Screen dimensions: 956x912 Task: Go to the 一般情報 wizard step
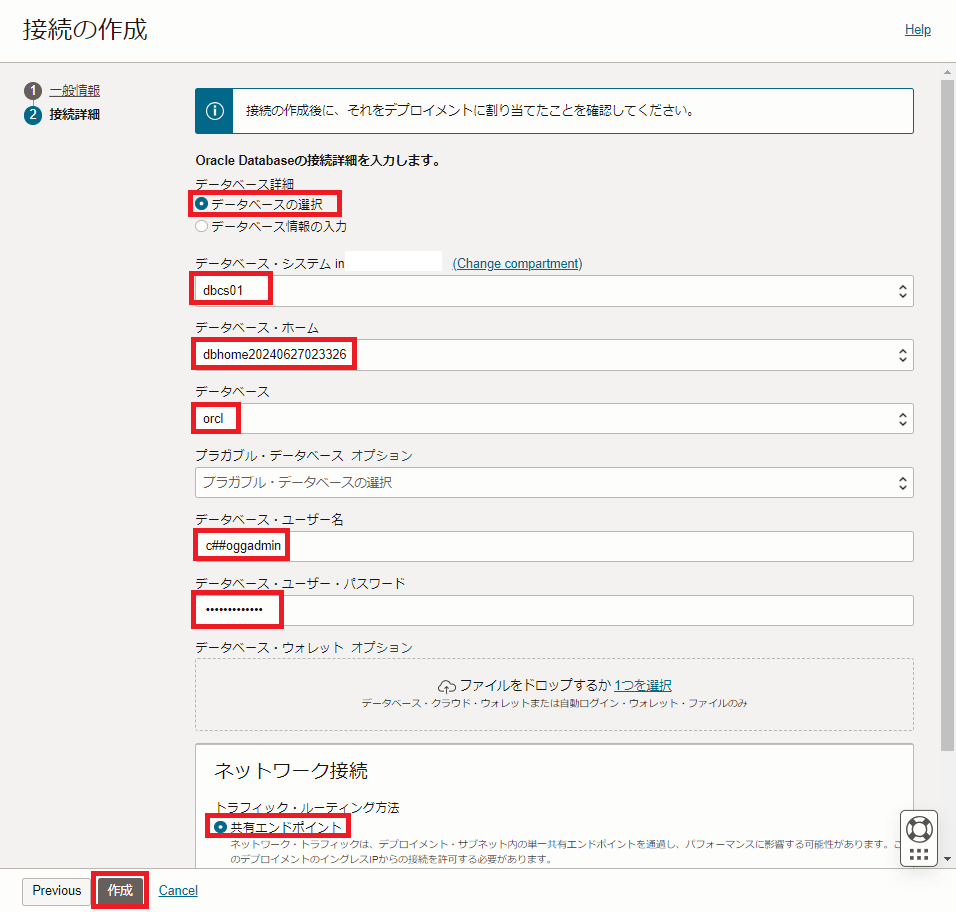point(75,91)
